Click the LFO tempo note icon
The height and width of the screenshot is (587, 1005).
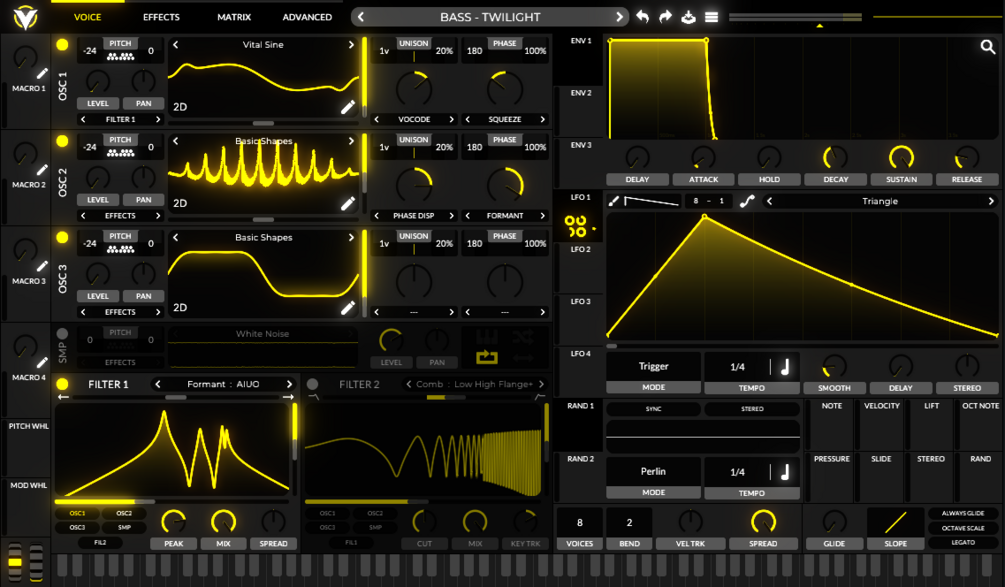(785, 367)
